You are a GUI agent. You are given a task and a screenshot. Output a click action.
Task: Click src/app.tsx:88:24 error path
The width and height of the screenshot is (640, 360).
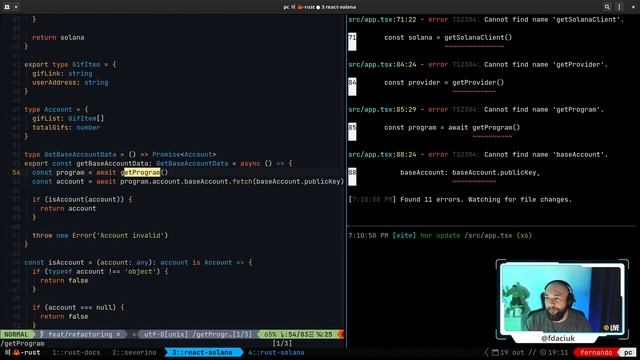[x=382, y=154]
